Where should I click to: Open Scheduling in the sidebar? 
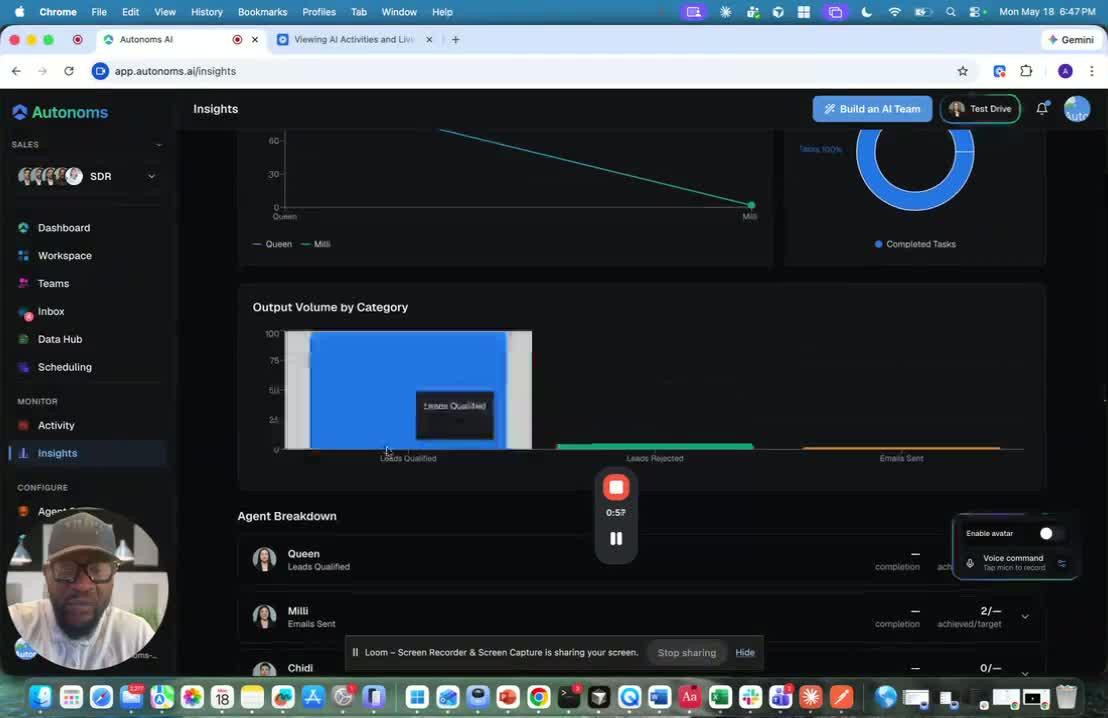point(64,367)
